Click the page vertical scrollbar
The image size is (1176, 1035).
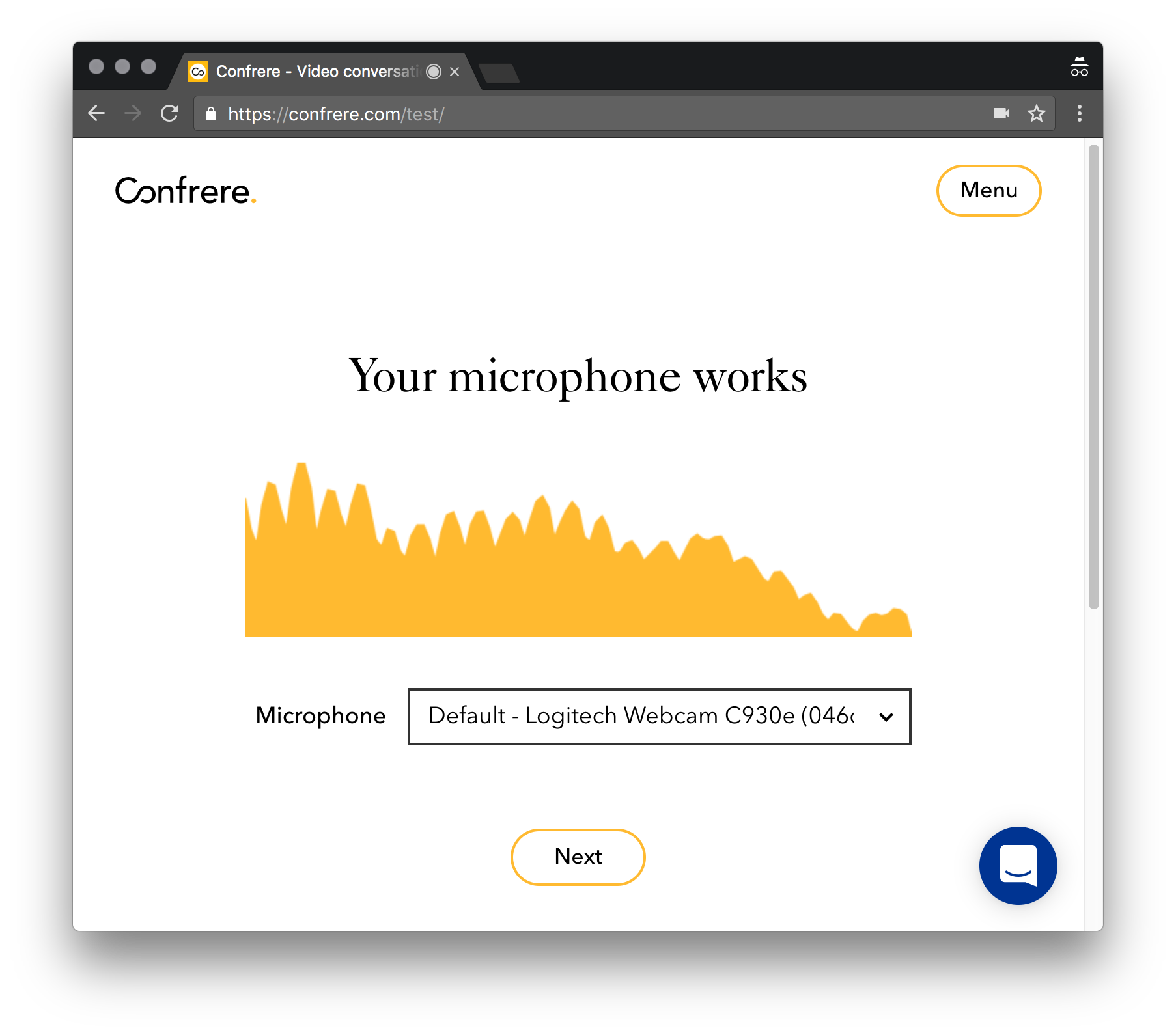1094,377
